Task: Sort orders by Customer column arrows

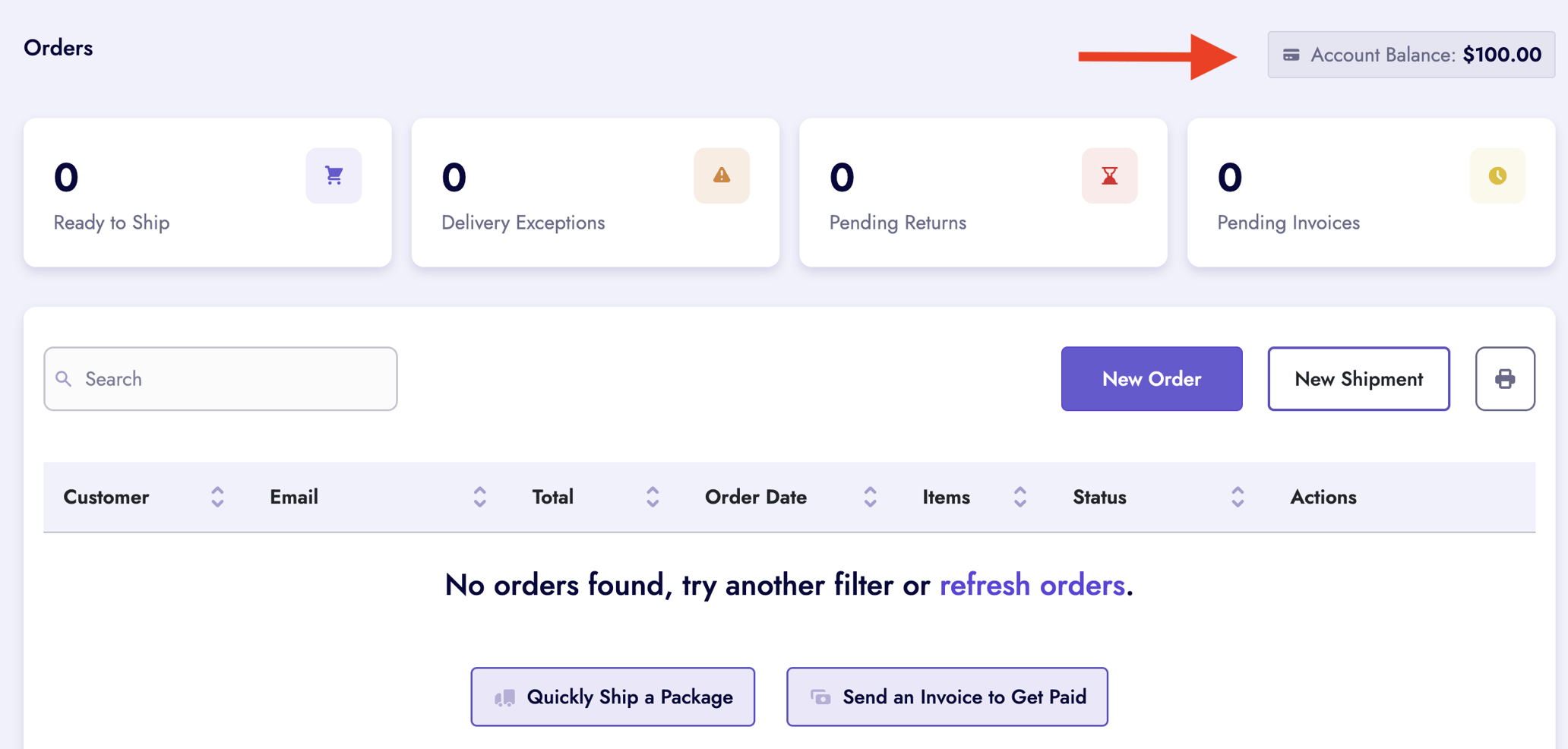Action: point(217,497)
